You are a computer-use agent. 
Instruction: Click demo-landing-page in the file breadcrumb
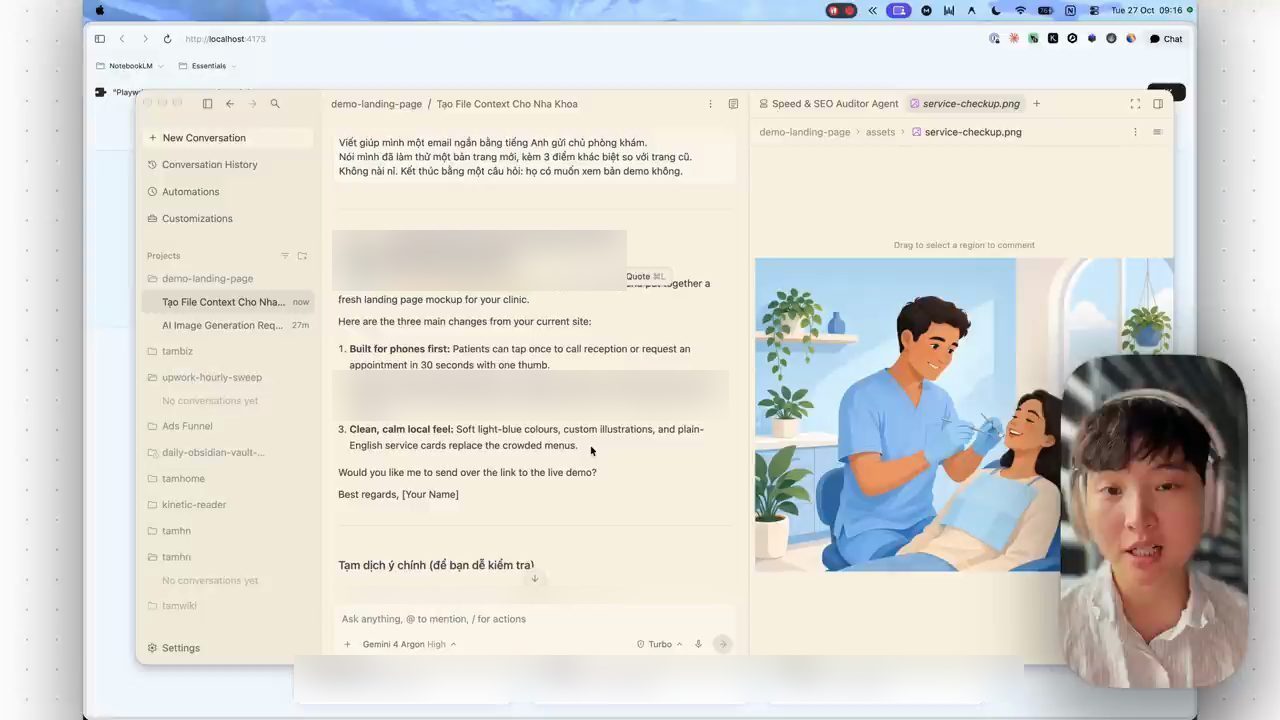click(x=805, y=132)
